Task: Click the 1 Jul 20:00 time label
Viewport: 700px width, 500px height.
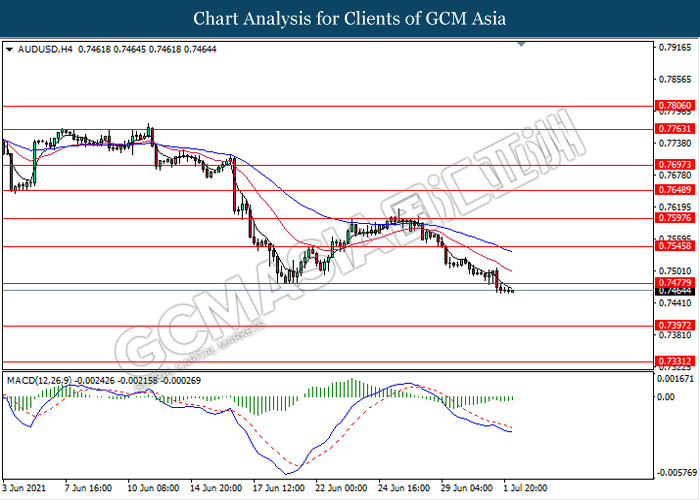Action: tap(525, 488)
